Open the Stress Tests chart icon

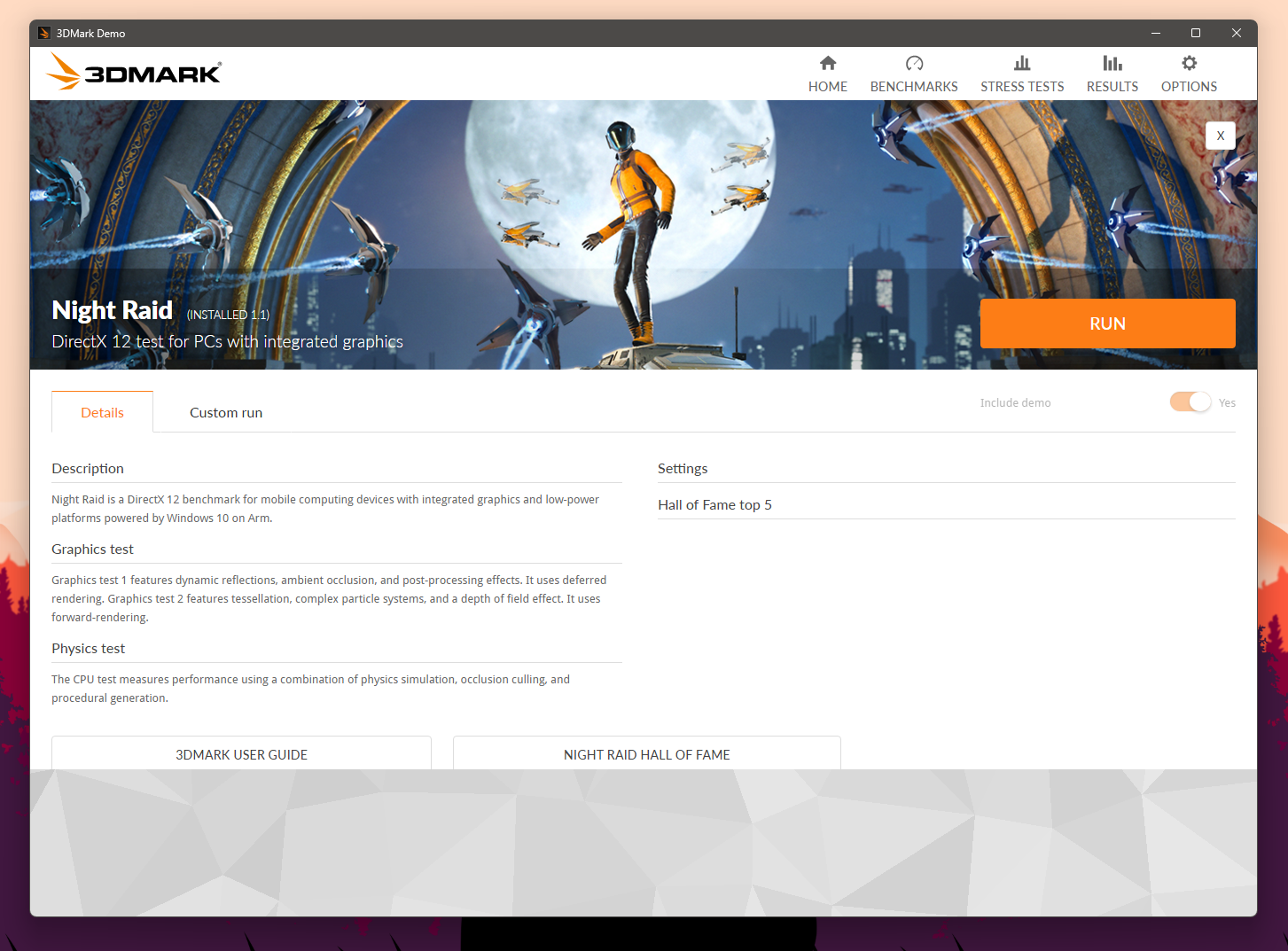1022,63
